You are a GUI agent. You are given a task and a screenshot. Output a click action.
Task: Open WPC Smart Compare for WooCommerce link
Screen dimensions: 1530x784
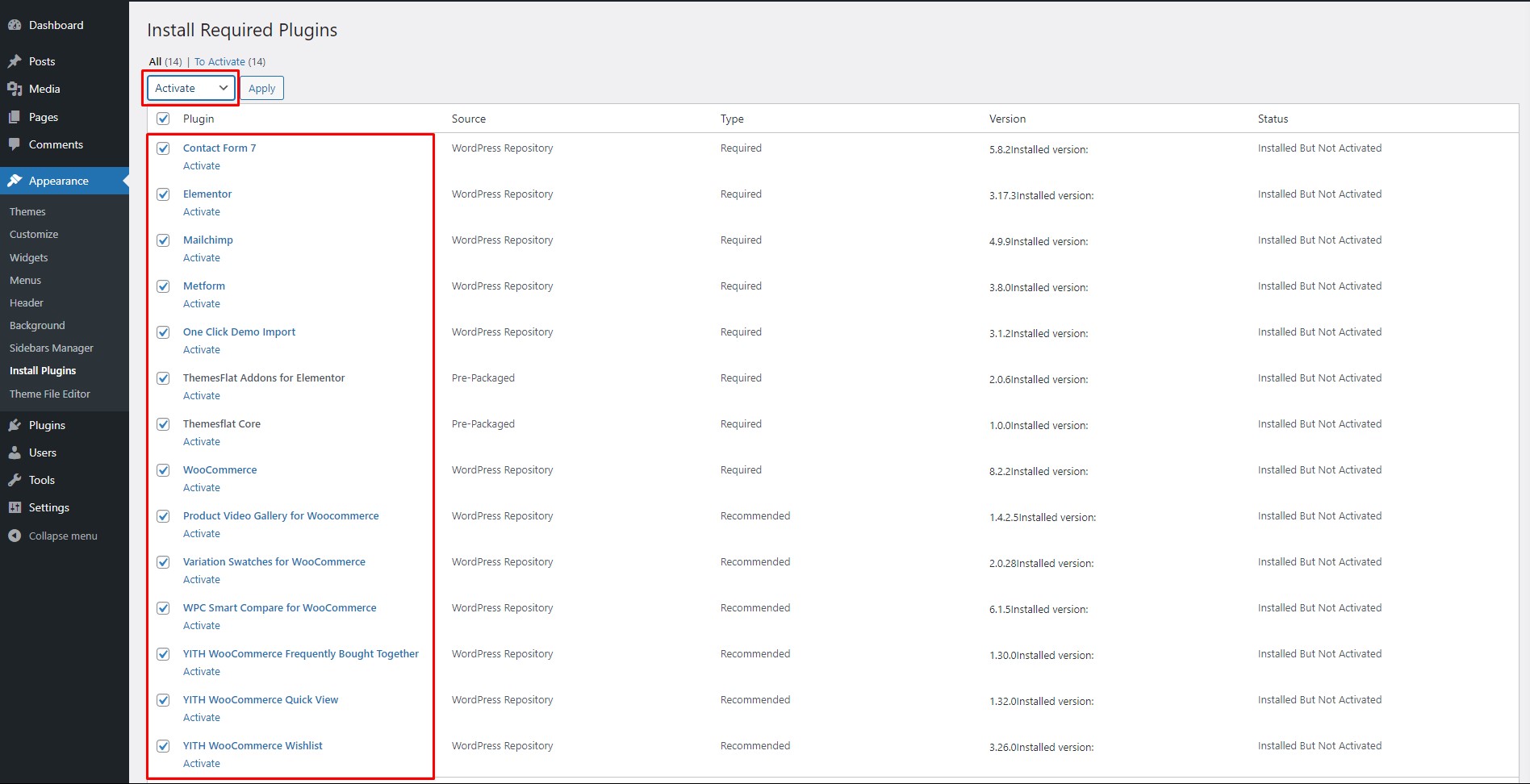click(x=280, y=607)
